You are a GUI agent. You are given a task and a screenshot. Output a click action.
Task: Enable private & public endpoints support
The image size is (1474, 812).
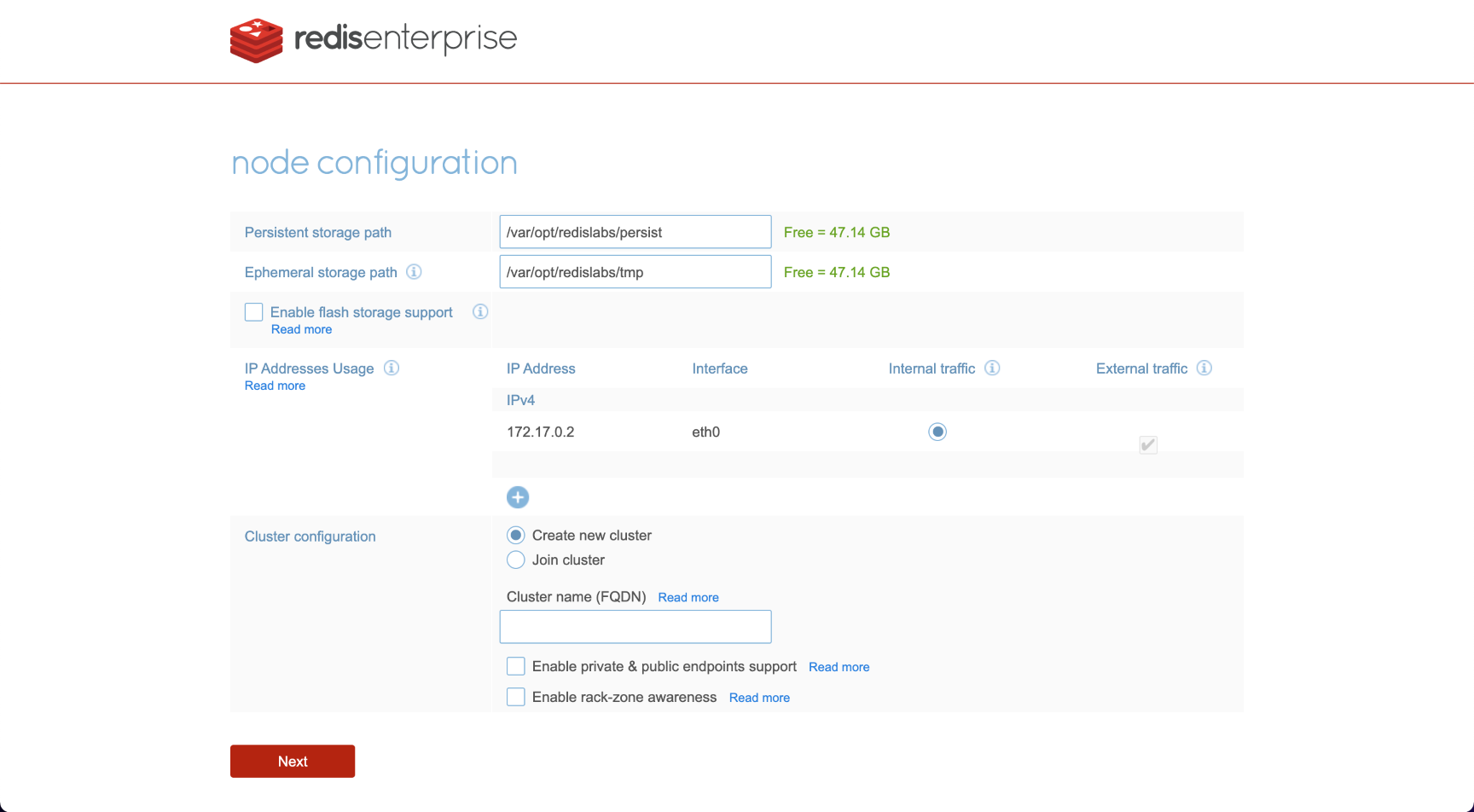[x=516, y=666]
